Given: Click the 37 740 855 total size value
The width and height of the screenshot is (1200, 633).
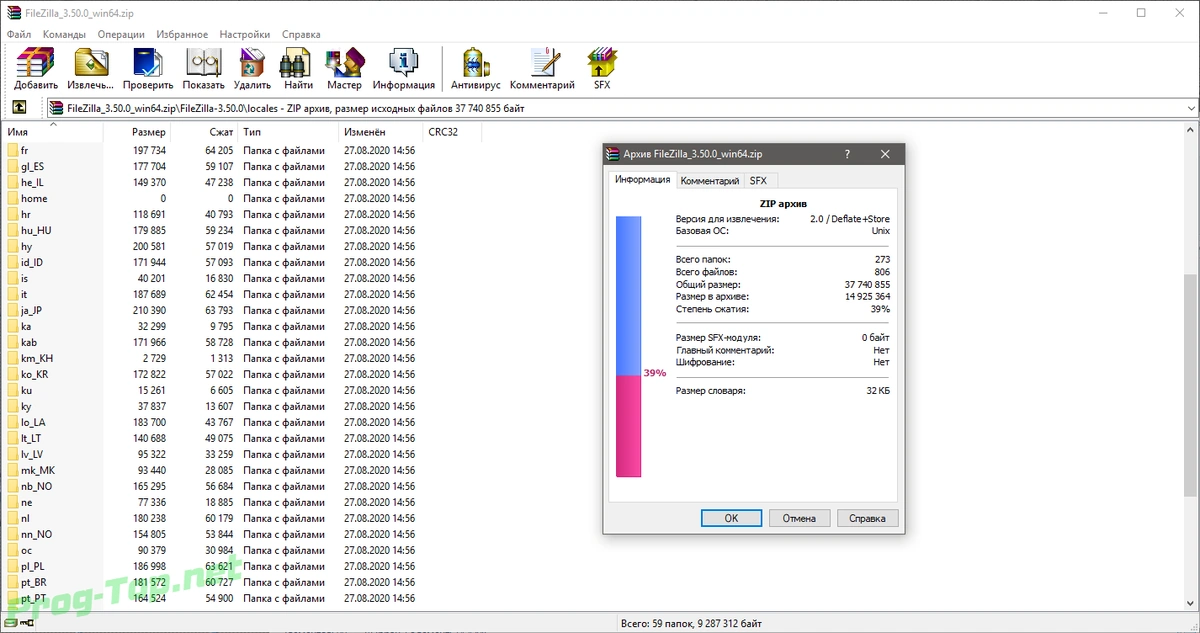Looking at the screenshot, I should [x=867, y=285].
